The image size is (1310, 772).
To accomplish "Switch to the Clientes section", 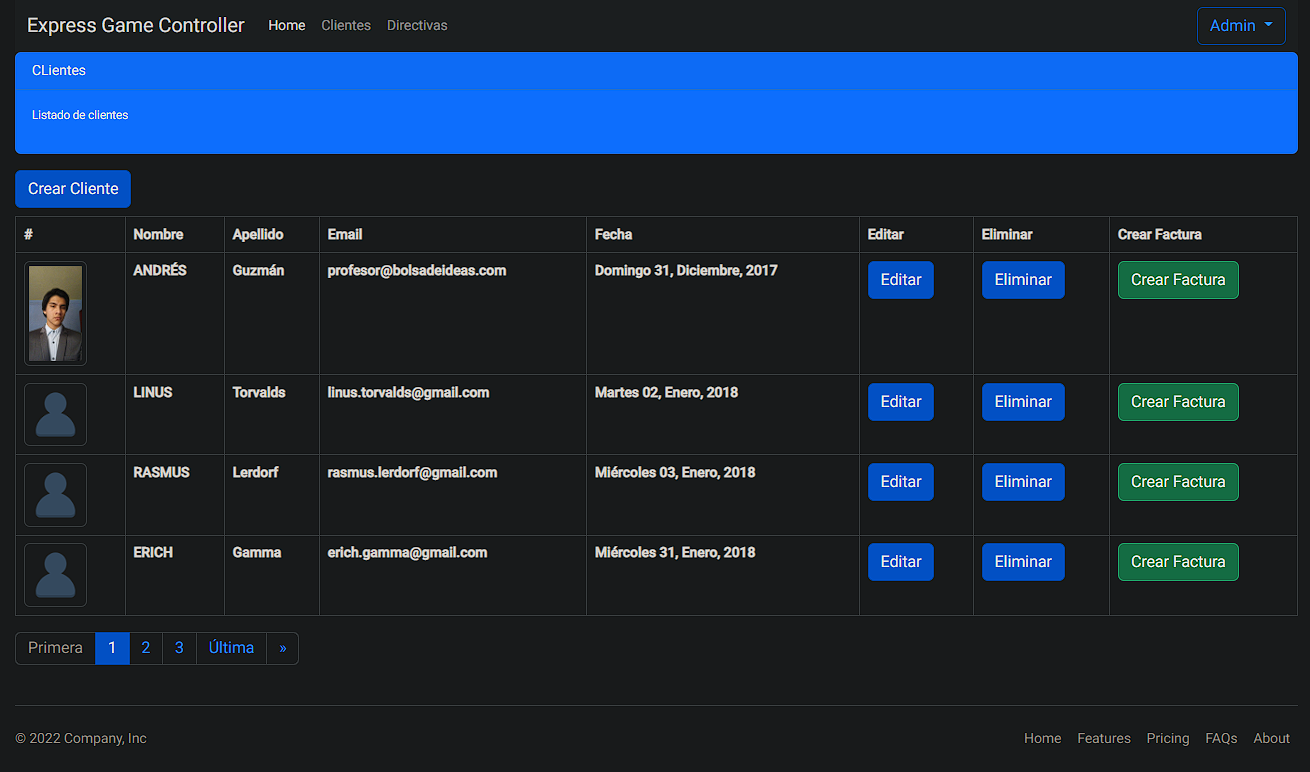I will pos(346,25).
